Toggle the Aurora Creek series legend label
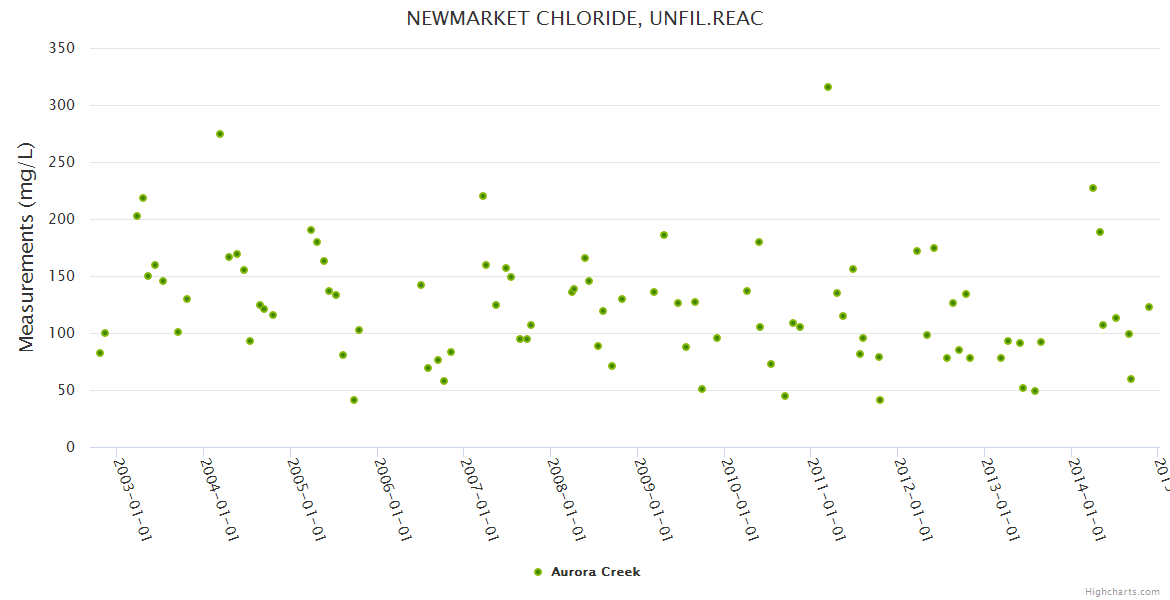Screen dimensions: 1170x600 click(x=595, y=572)
